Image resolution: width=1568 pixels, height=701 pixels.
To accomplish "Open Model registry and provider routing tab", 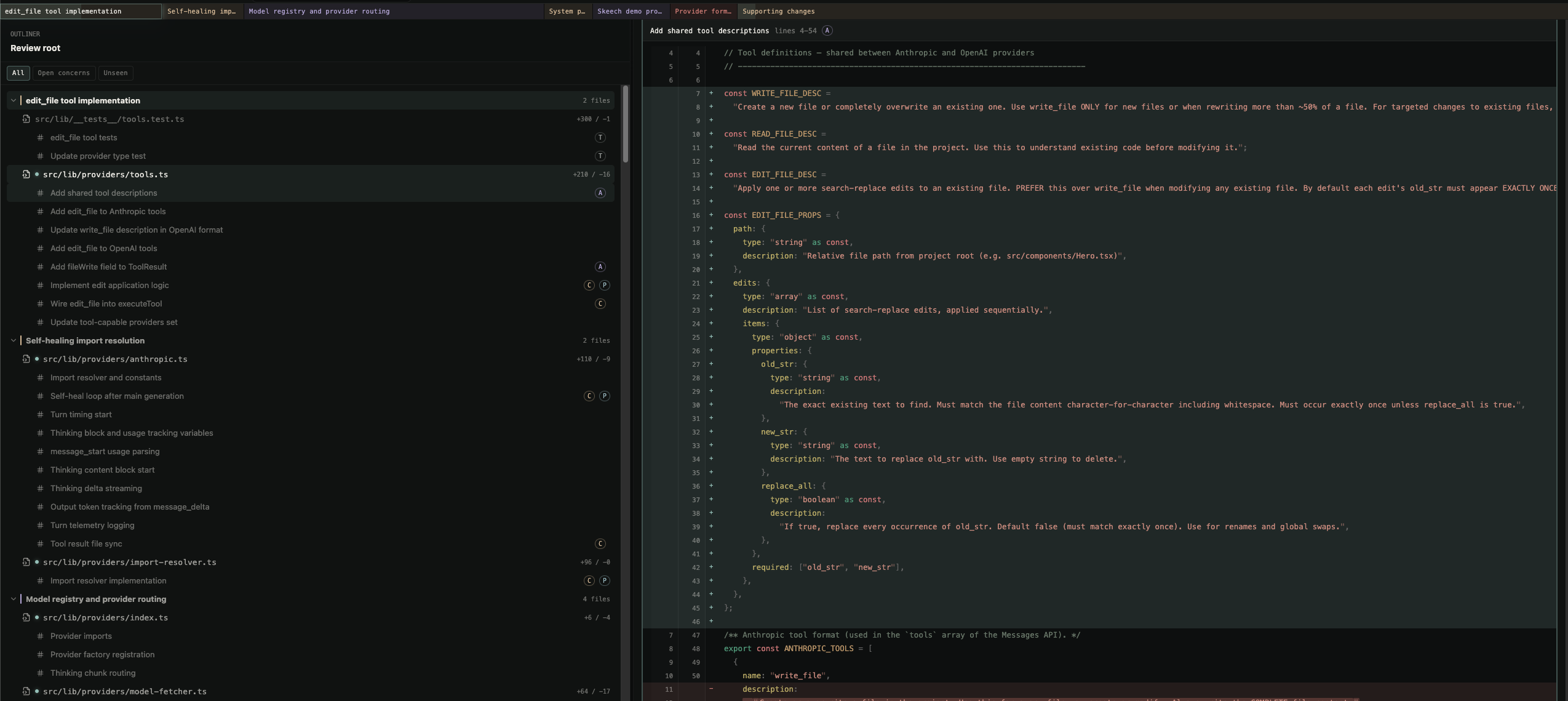I will point(394,11).
